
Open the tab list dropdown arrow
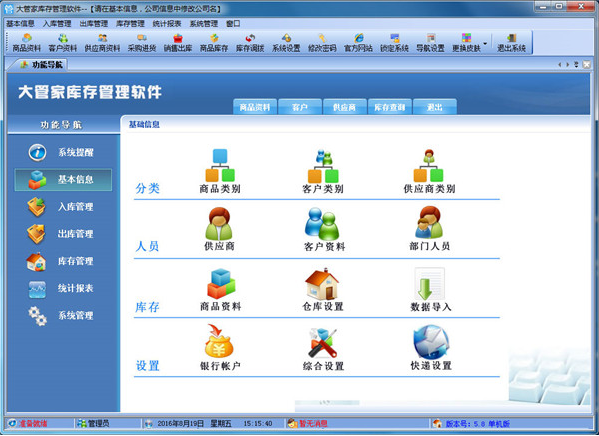point(576,65)
